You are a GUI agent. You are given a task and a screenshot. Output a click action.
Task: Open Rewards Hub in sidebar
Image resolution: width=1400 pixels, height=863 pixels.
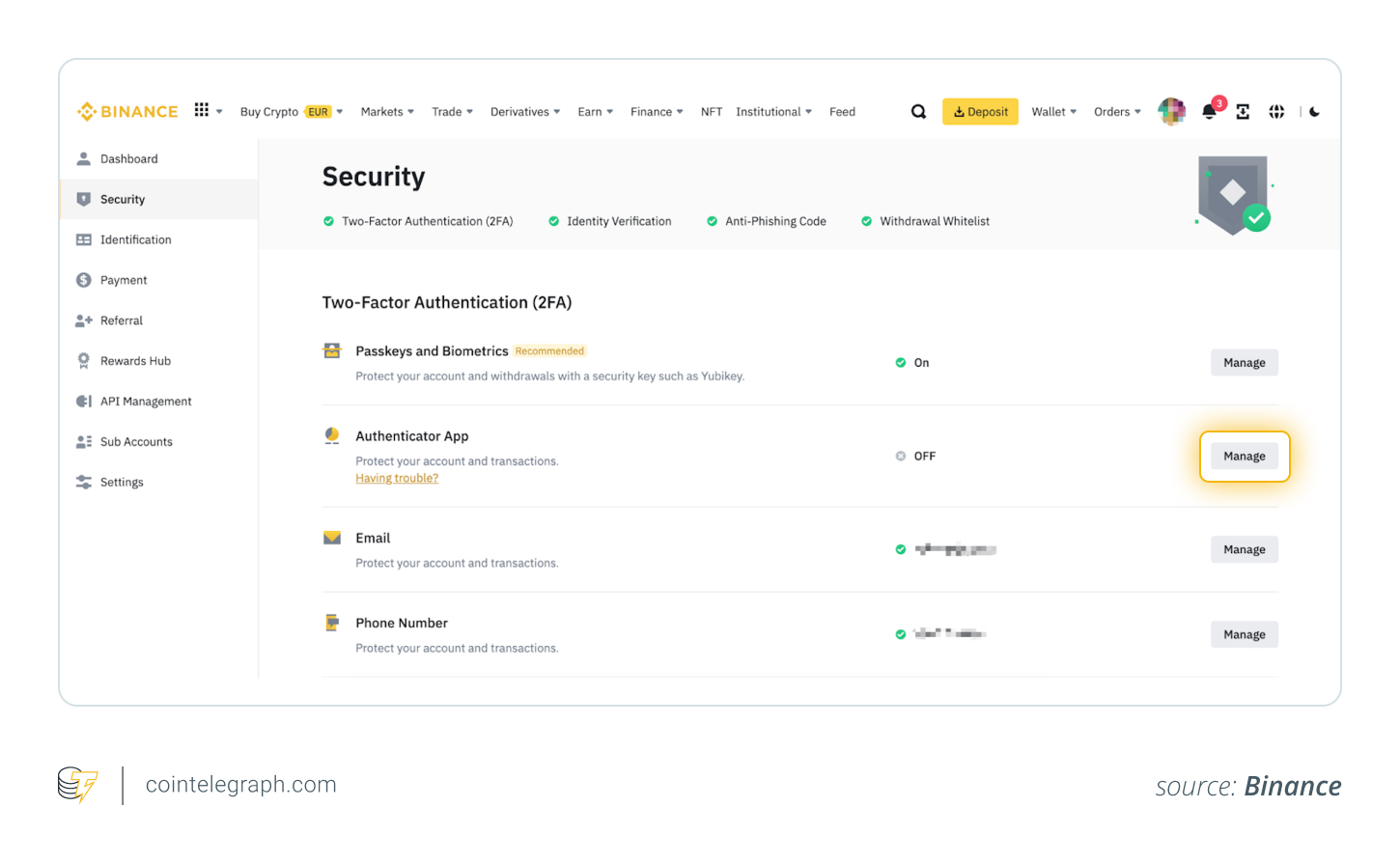(x=158, y=361)
